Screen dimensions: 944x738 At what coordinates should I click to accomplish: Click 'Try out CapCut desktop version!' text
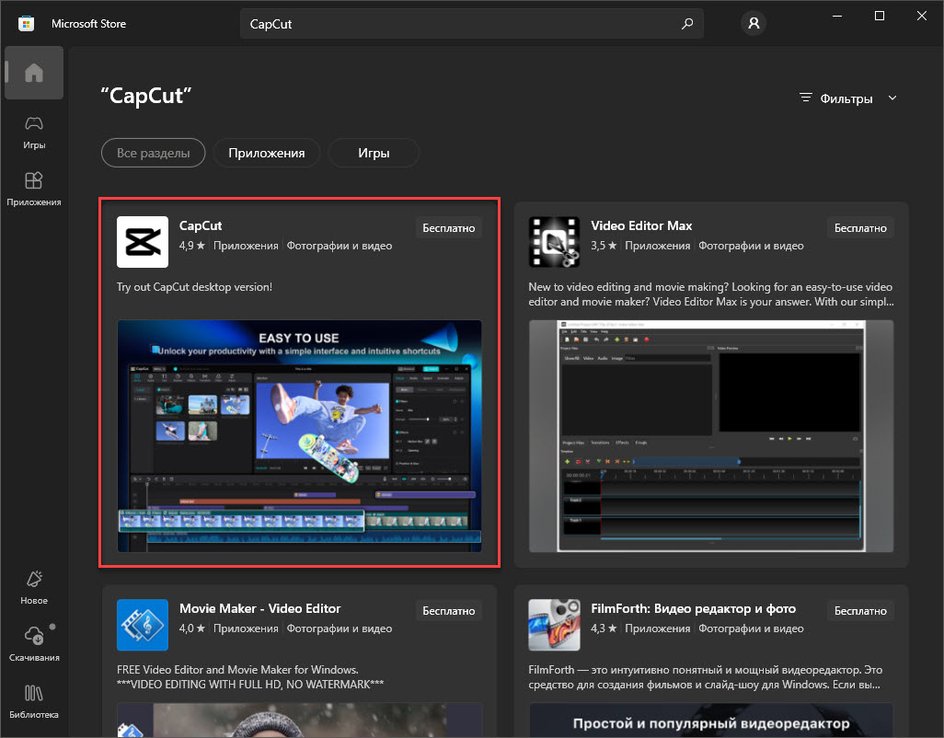194,287
